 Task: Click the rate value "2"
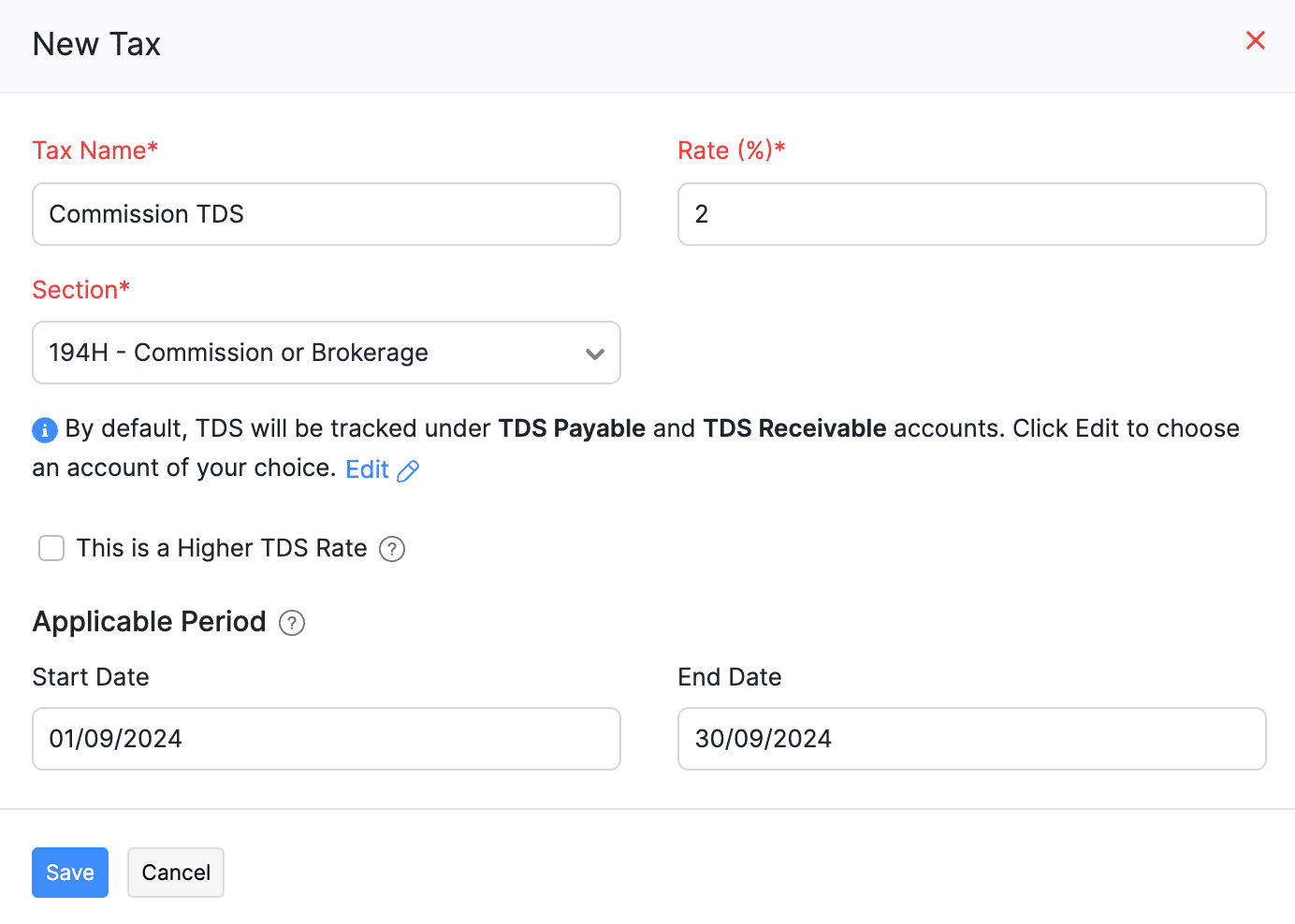click(x=702, y=214)
